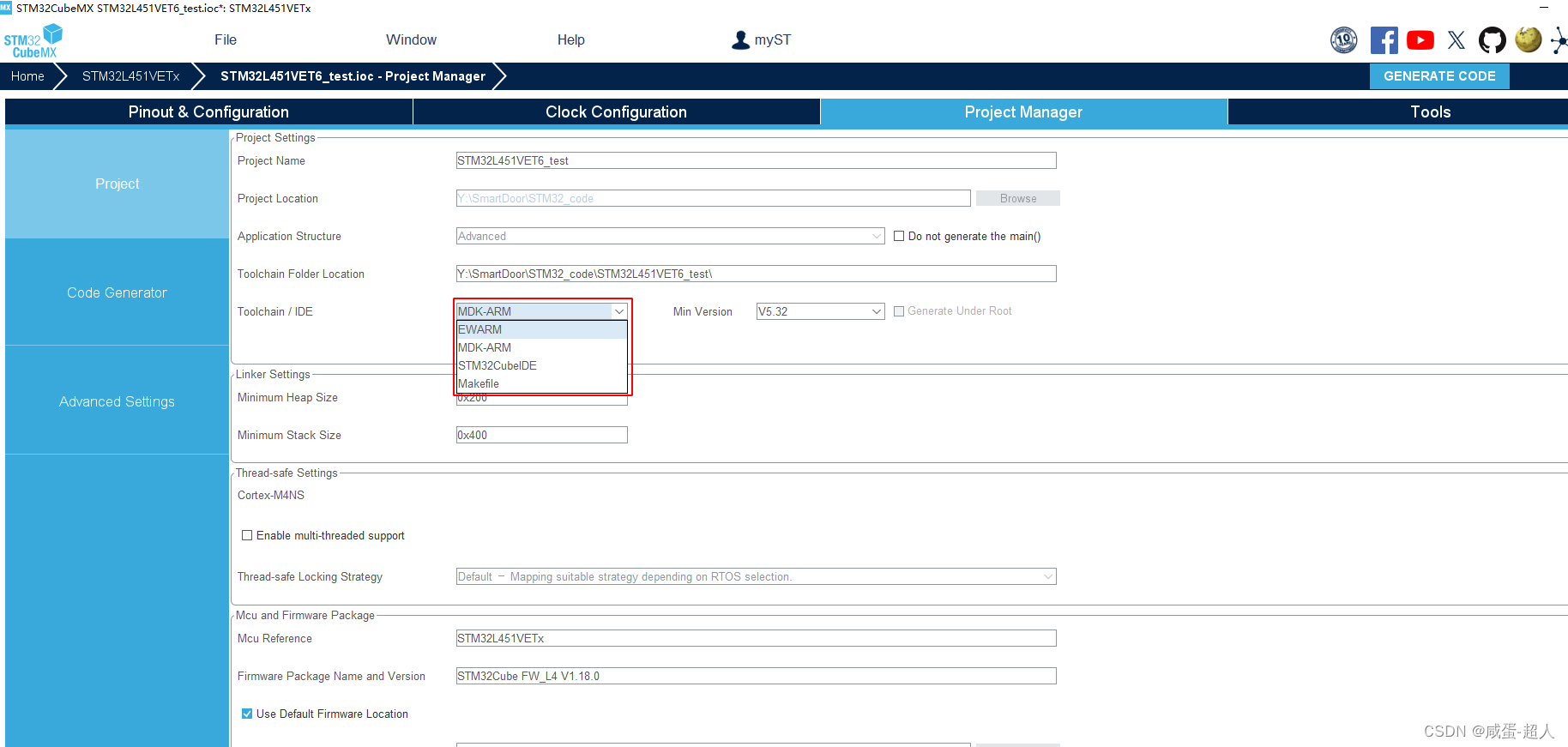Select the Project side panel

point(117,184)
